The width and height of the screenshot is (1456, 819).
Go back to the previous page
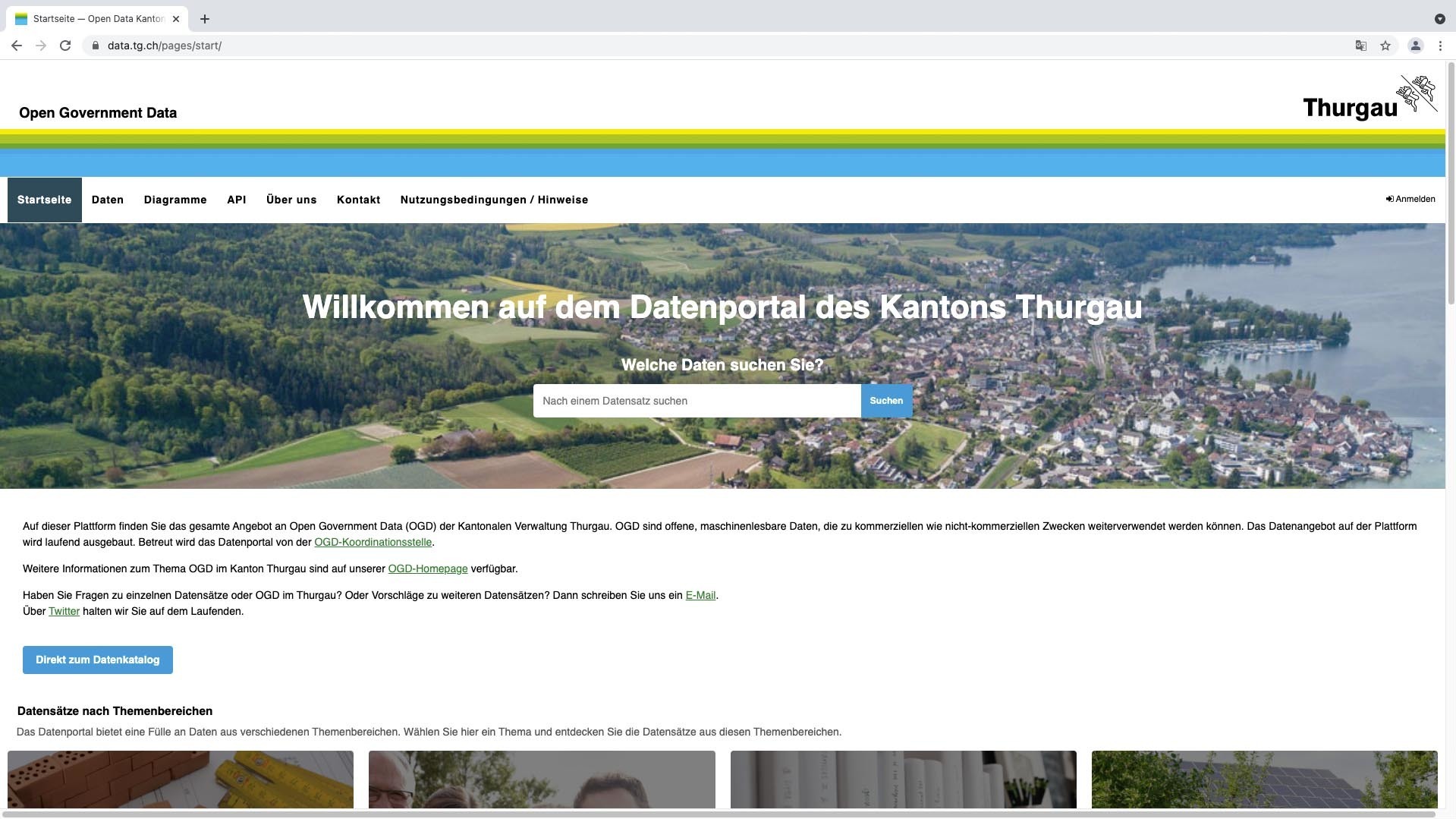17,46
